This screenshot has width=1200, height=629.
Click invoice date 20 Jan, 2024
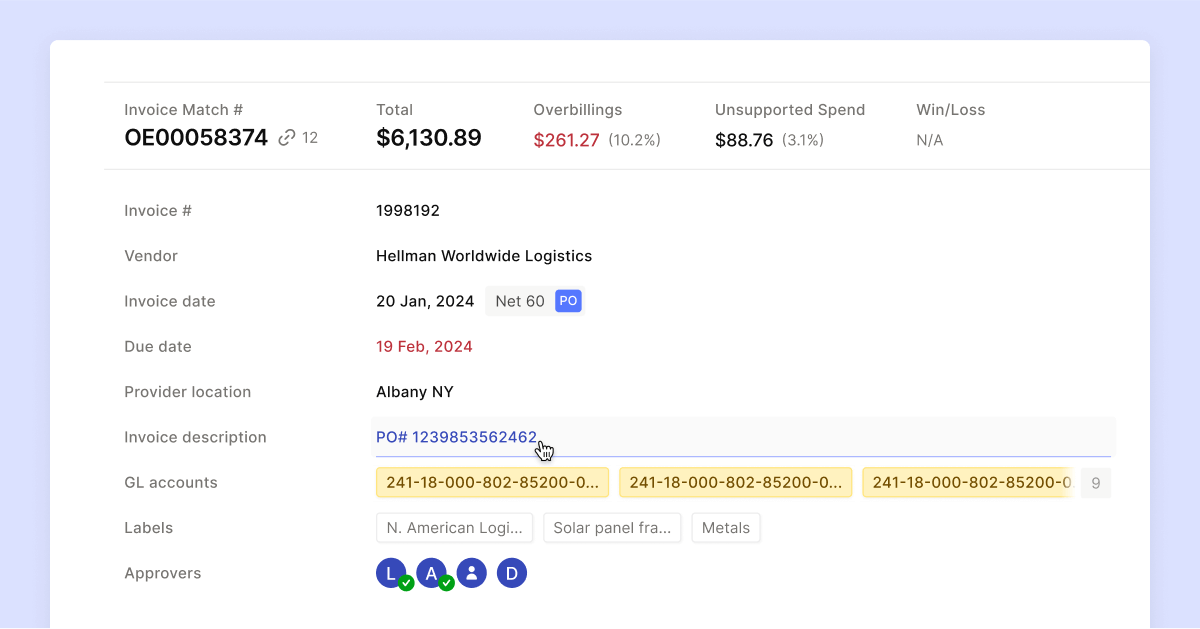point(425,301)
